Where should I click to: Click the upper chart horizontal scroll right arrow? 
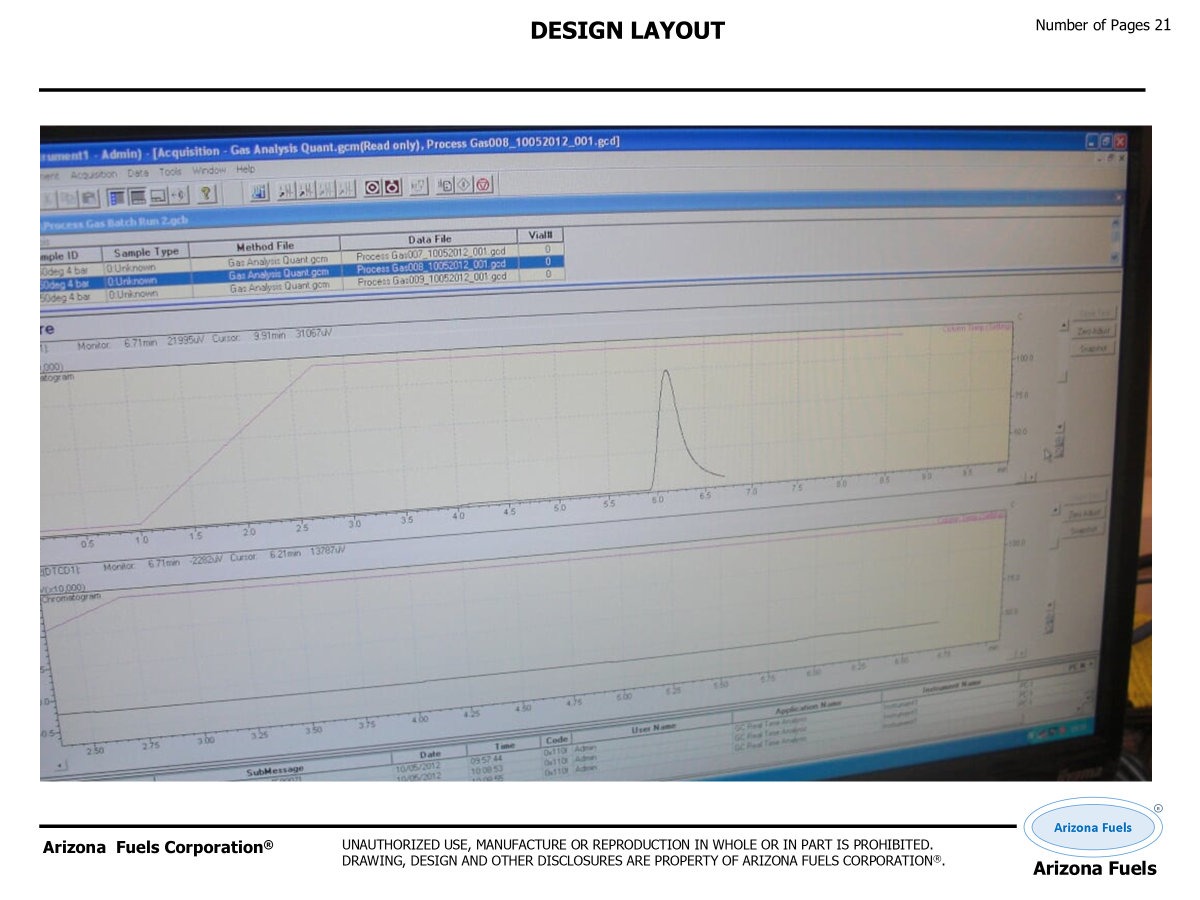1032,477
